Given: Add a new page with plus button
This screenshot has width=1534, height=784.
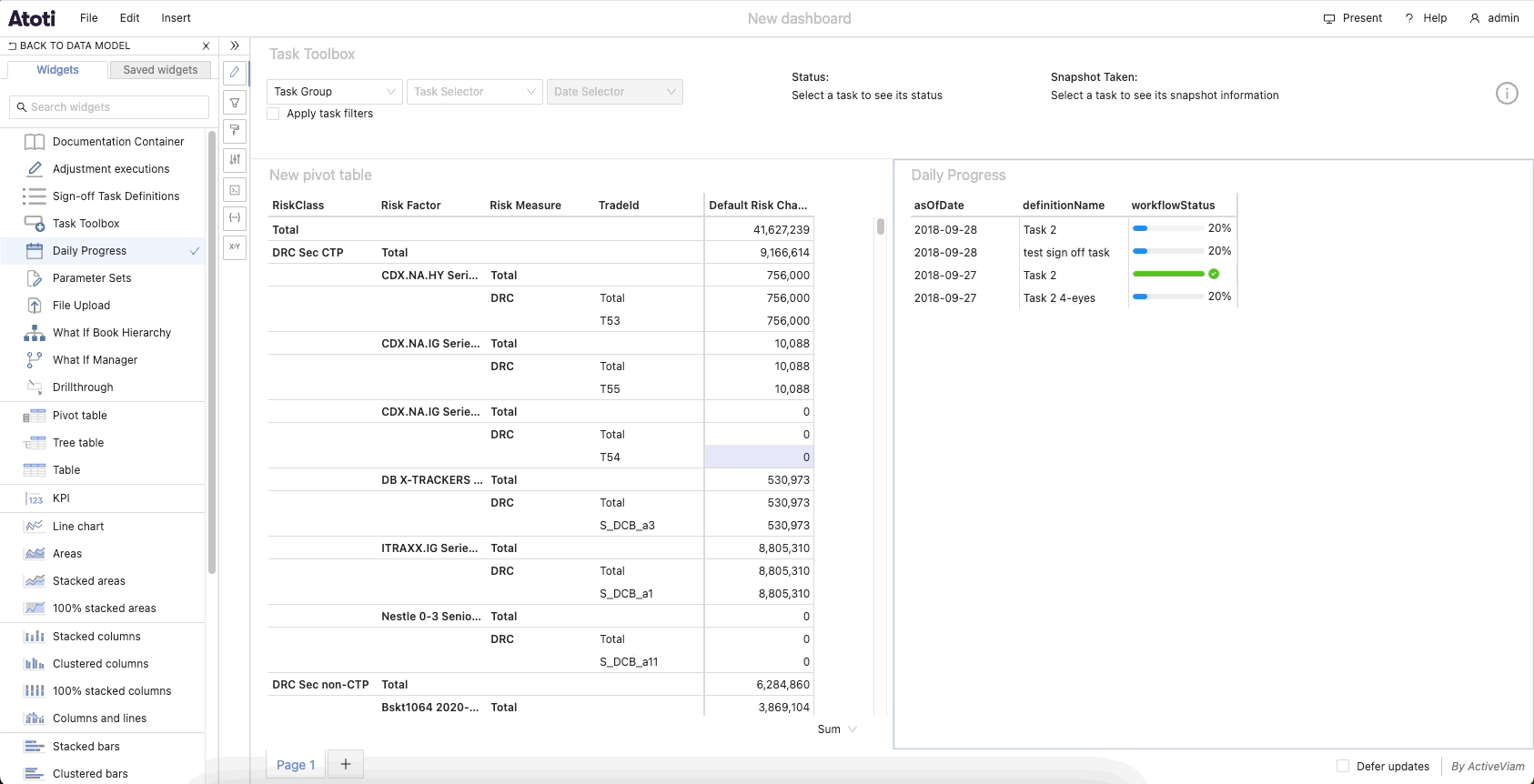Looking at the screenshot, I should coord(346,765).
